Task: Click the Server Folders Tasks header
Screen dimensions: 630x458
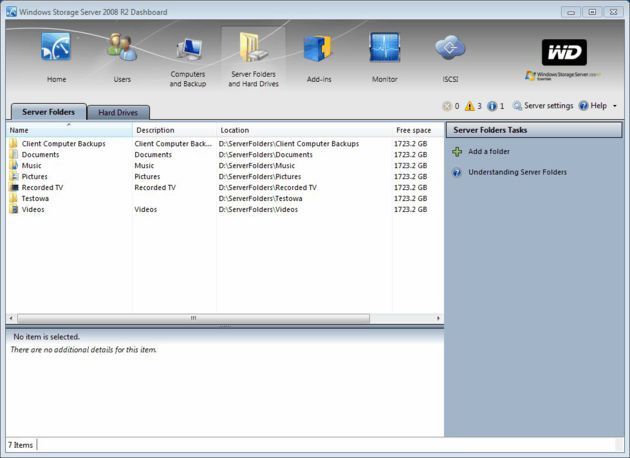Action: tap(534, 130)
